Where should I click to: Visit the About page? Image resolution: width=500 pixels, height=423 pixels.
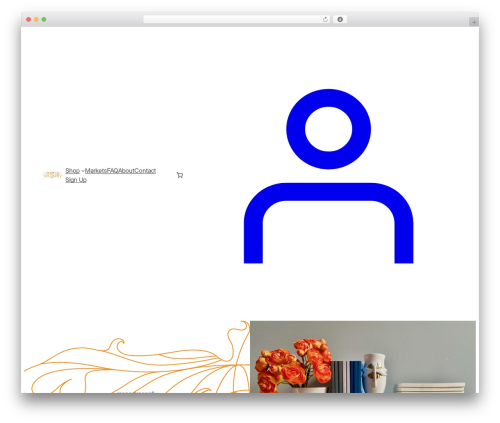click(x=126, y=171)
